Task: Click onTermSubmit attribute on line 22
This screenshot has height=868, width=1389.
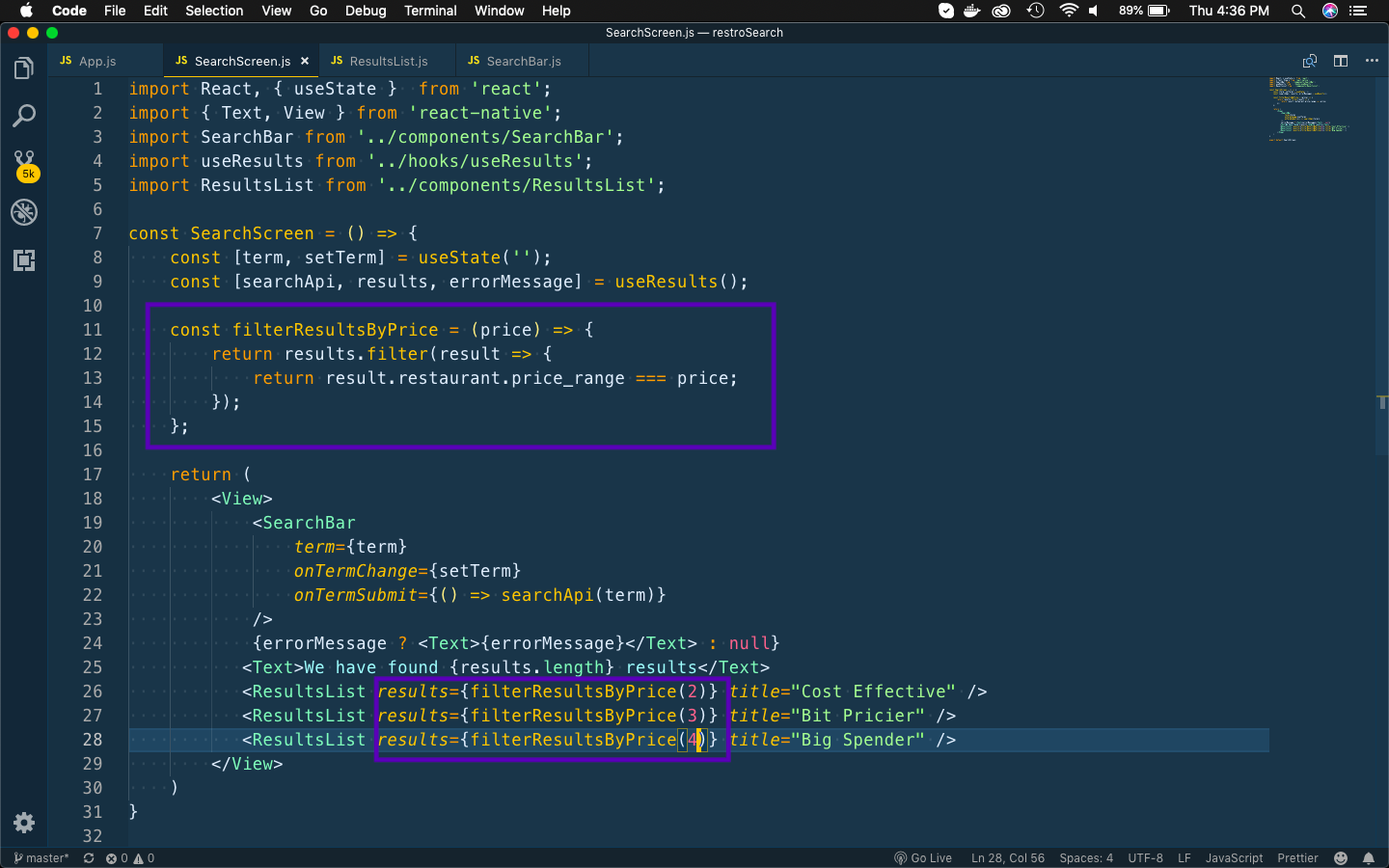Action: (x=355, y=595)
